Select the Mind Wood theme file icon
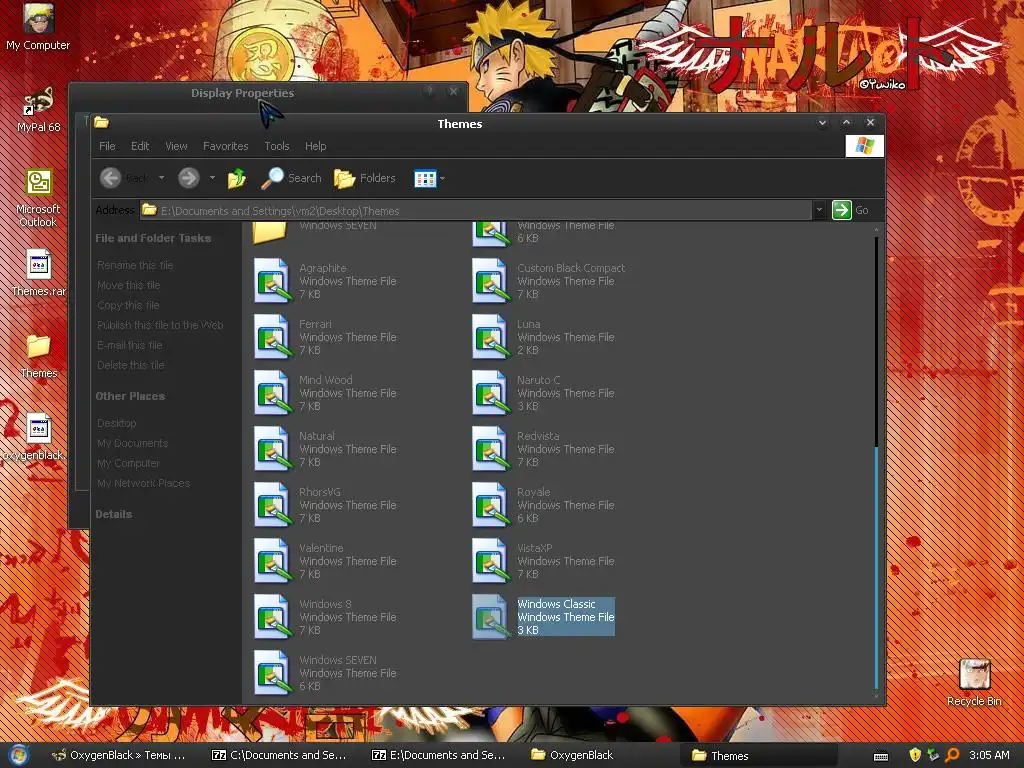 (x=272, y=393)
